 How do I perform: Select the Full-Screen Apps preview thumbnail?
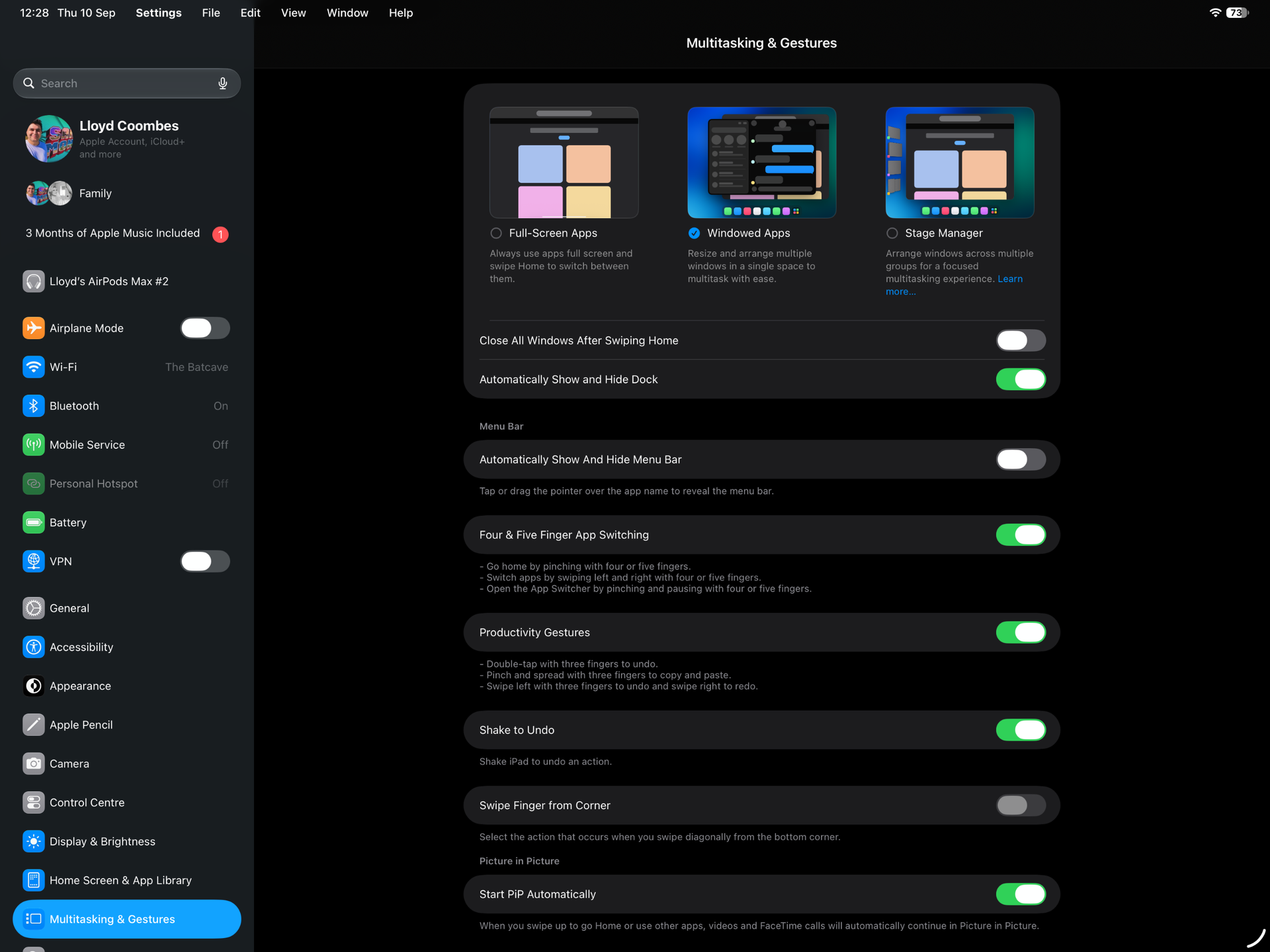[x=564, y=163]
